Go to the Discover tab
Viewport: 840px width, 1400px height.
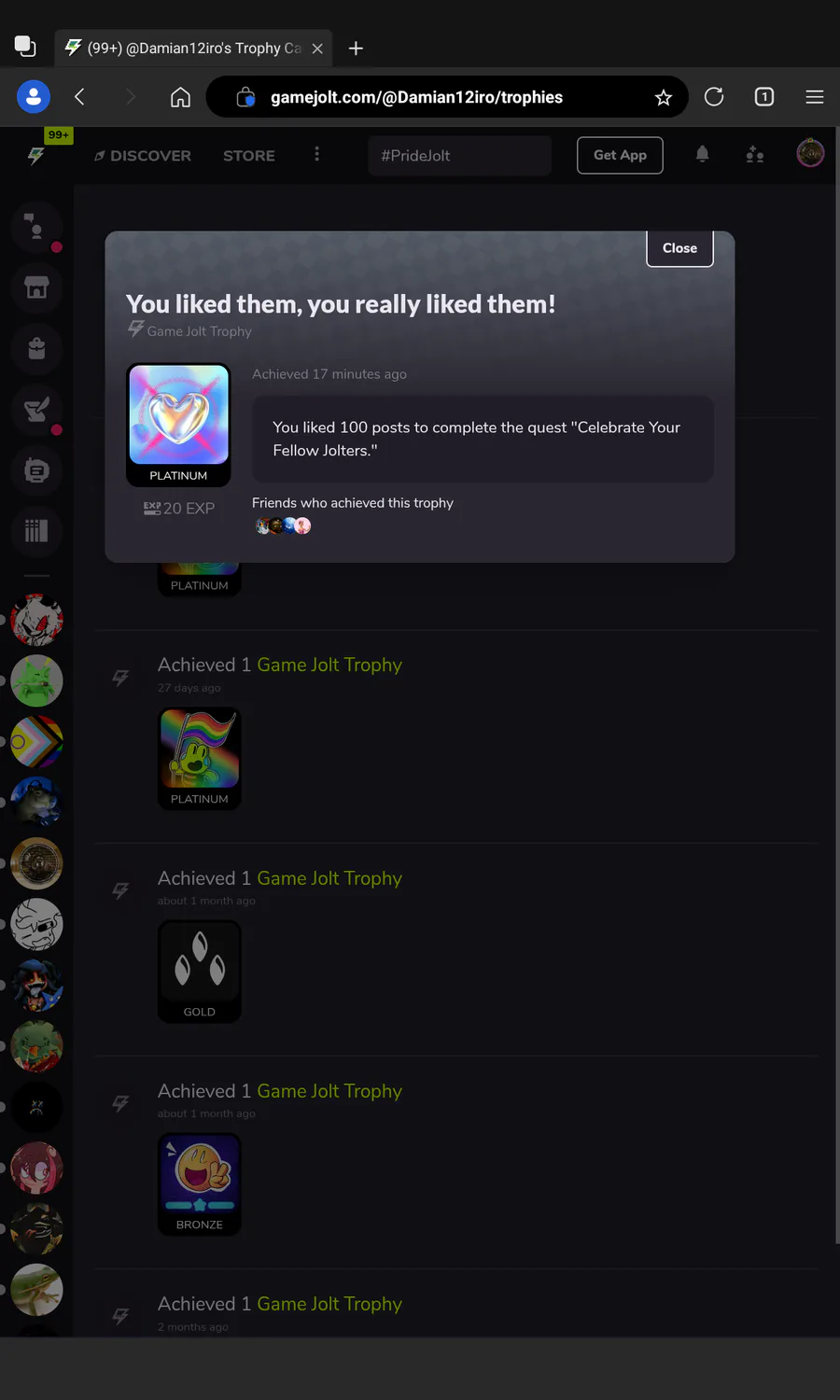tap(143, 156)
